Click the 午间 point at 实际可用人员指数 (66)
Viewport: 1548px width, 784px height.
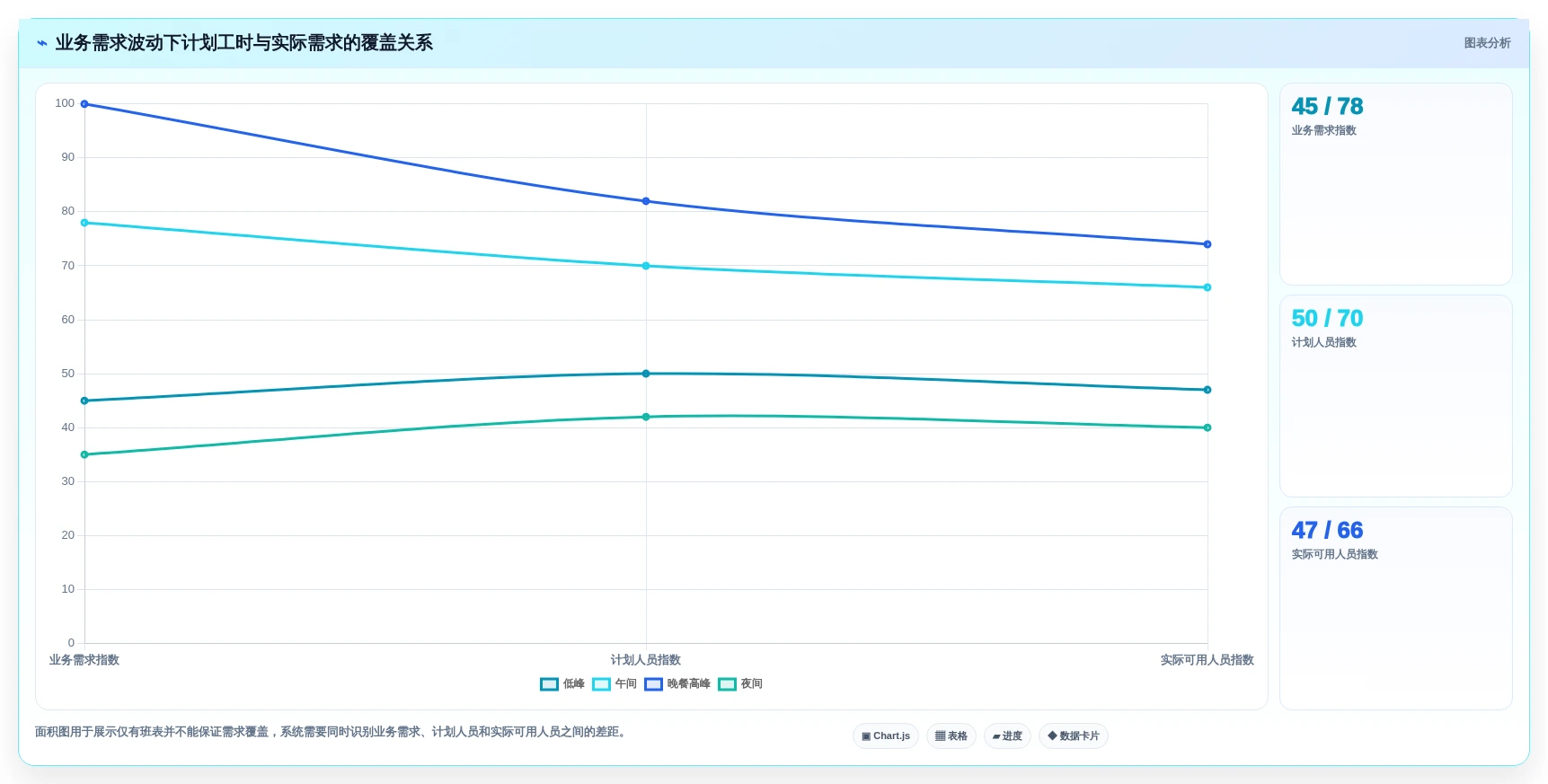pos(1207,287)
